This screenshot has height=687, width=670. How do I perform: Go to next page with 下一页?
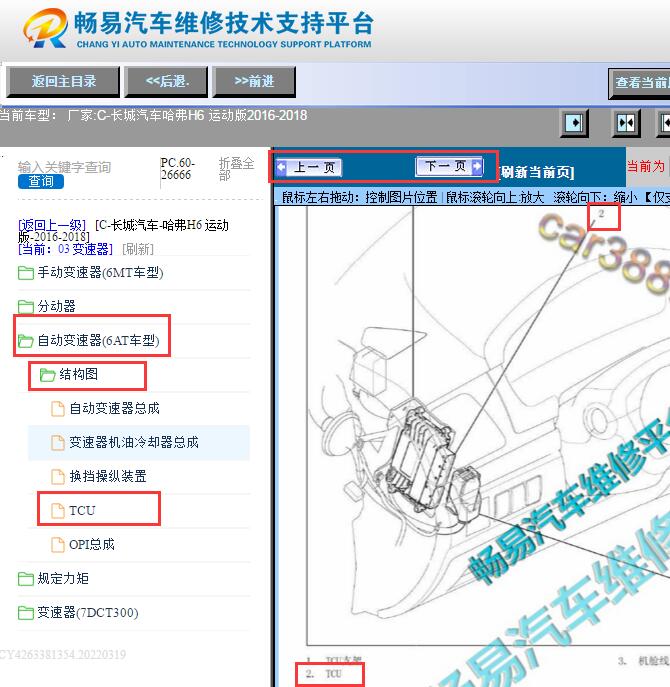click(449, 166)
